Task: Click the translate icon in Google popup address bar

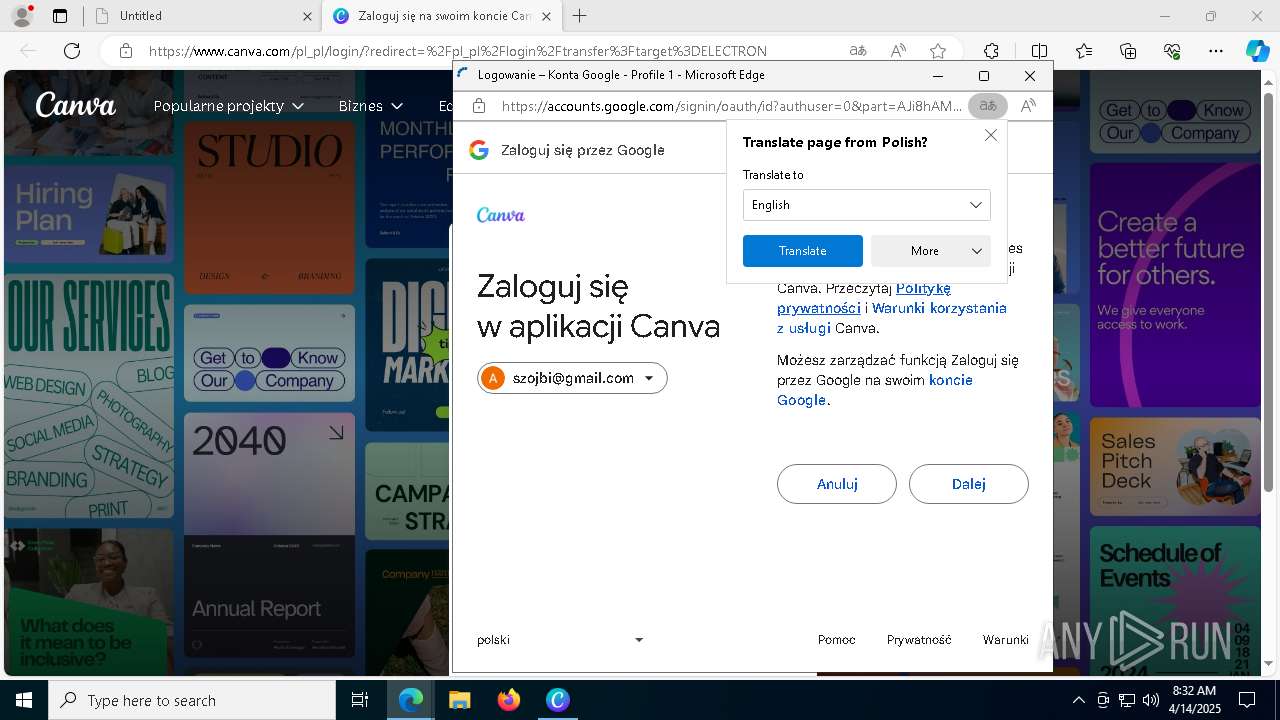Action: point(987,106)
